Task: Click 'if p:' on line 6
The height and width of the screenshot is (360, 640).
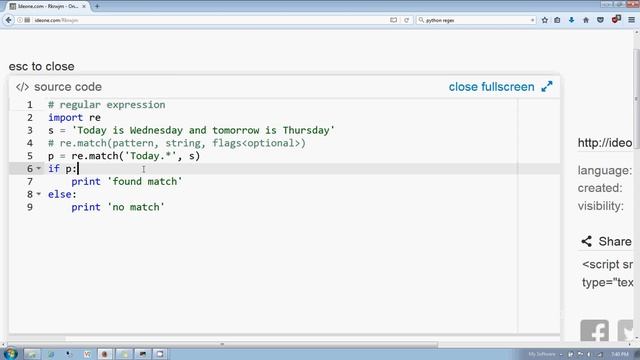Action: [62, 169]
